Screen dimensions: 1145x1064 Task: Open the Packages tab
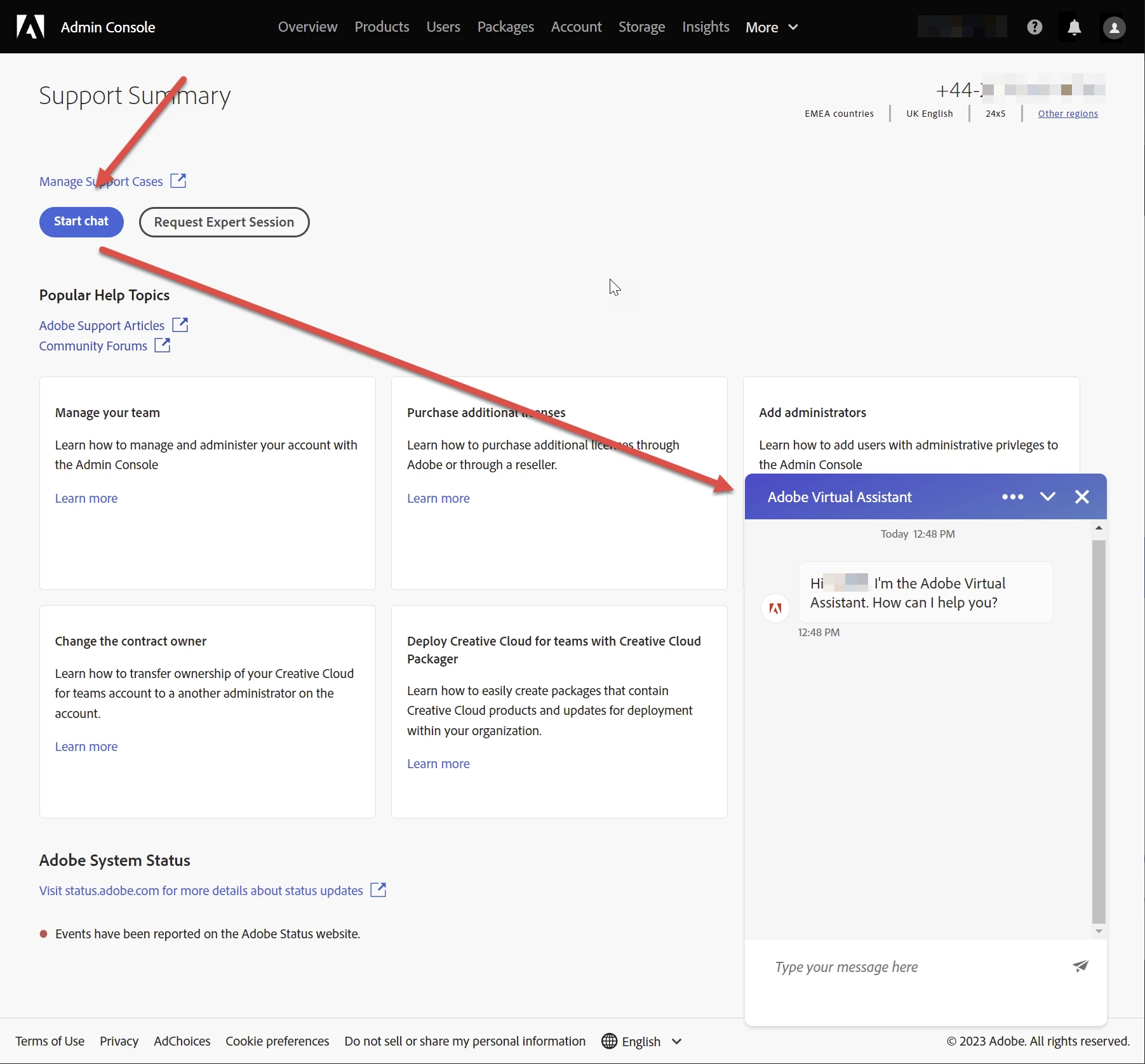[506, 27]
